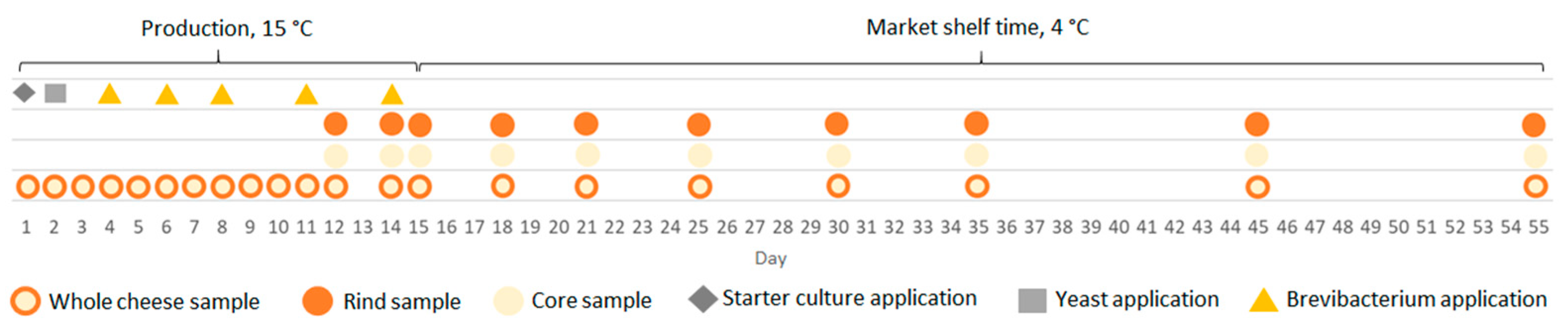This screenshot has width=1568, height=328.
Task: Click the Rind sample legend circle
Action: [x=317, y=301]
